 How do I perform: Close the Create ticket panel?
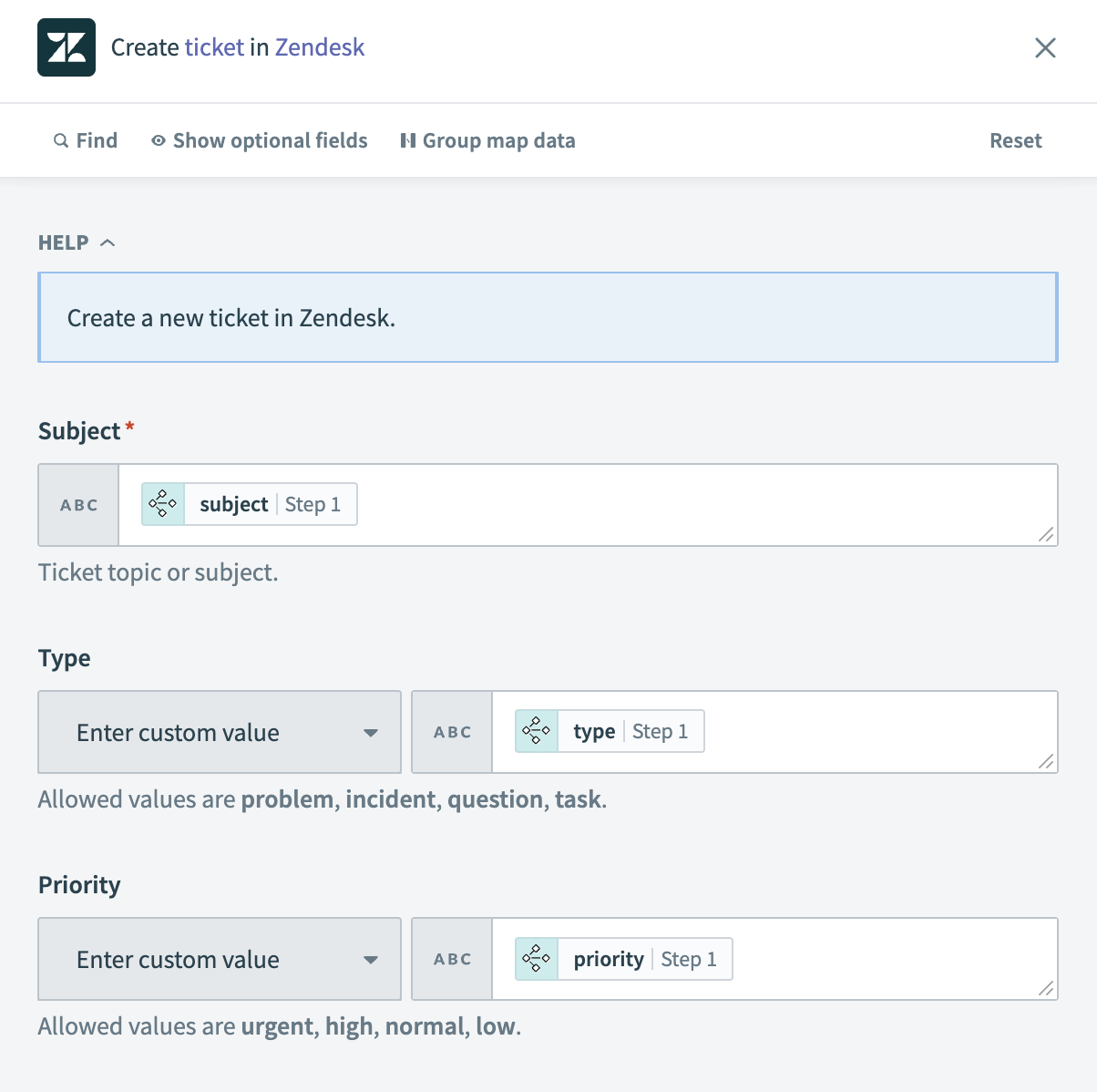click(x=1045, y=47)
